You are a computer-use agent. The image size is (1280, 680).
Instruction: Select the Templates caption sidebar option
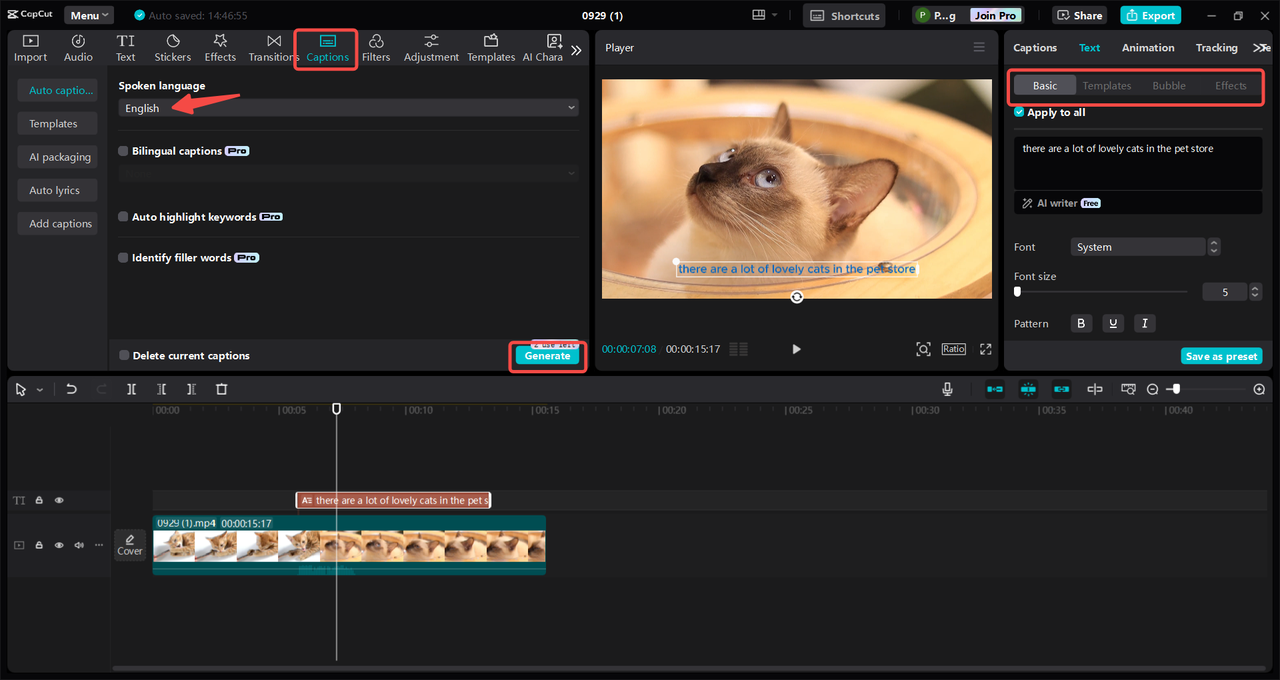pyautogui.click(x=57, y=124)
